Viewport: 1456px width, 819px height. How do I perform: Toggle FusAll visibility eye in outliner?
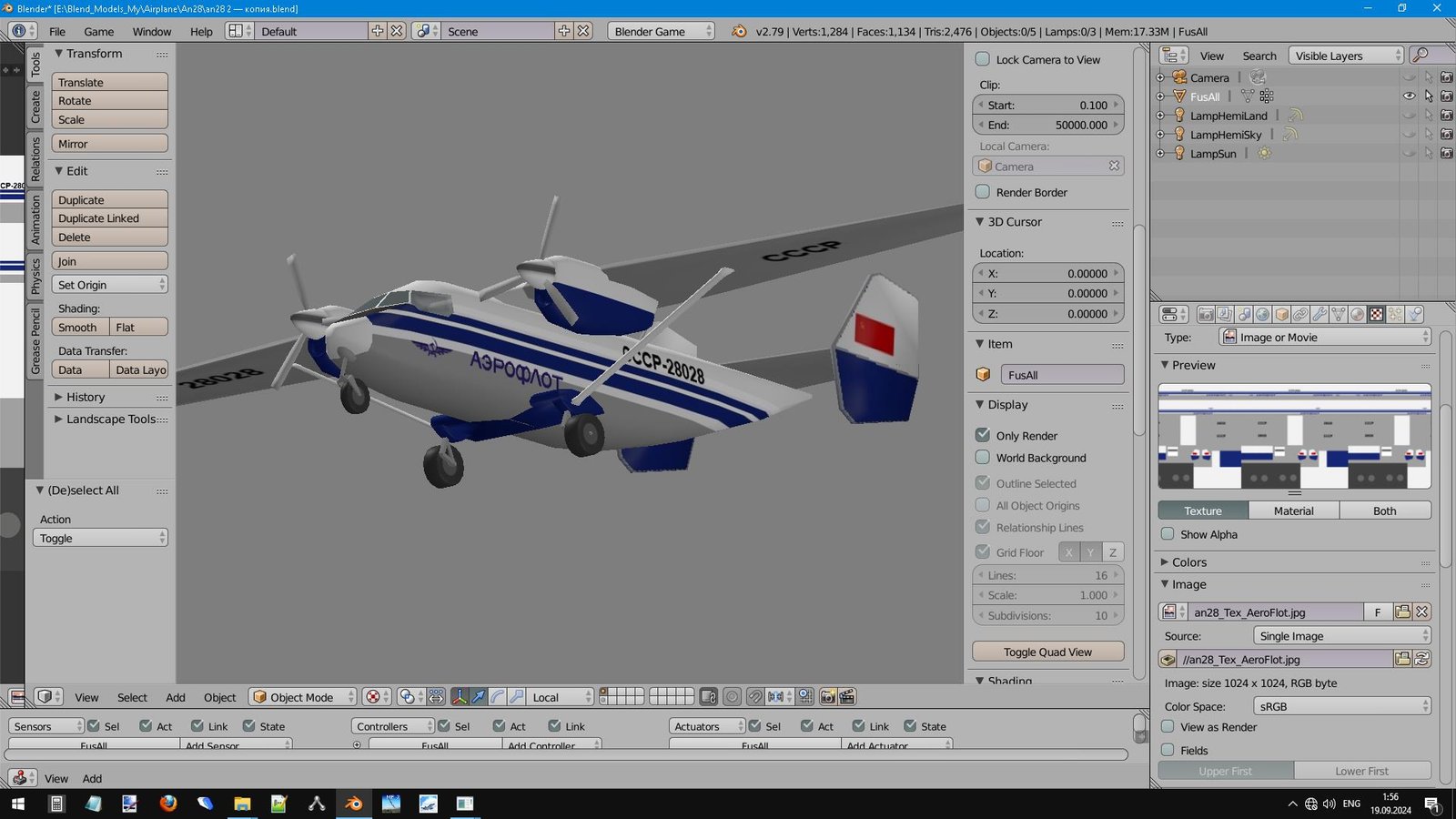(x=1409, y=96)
